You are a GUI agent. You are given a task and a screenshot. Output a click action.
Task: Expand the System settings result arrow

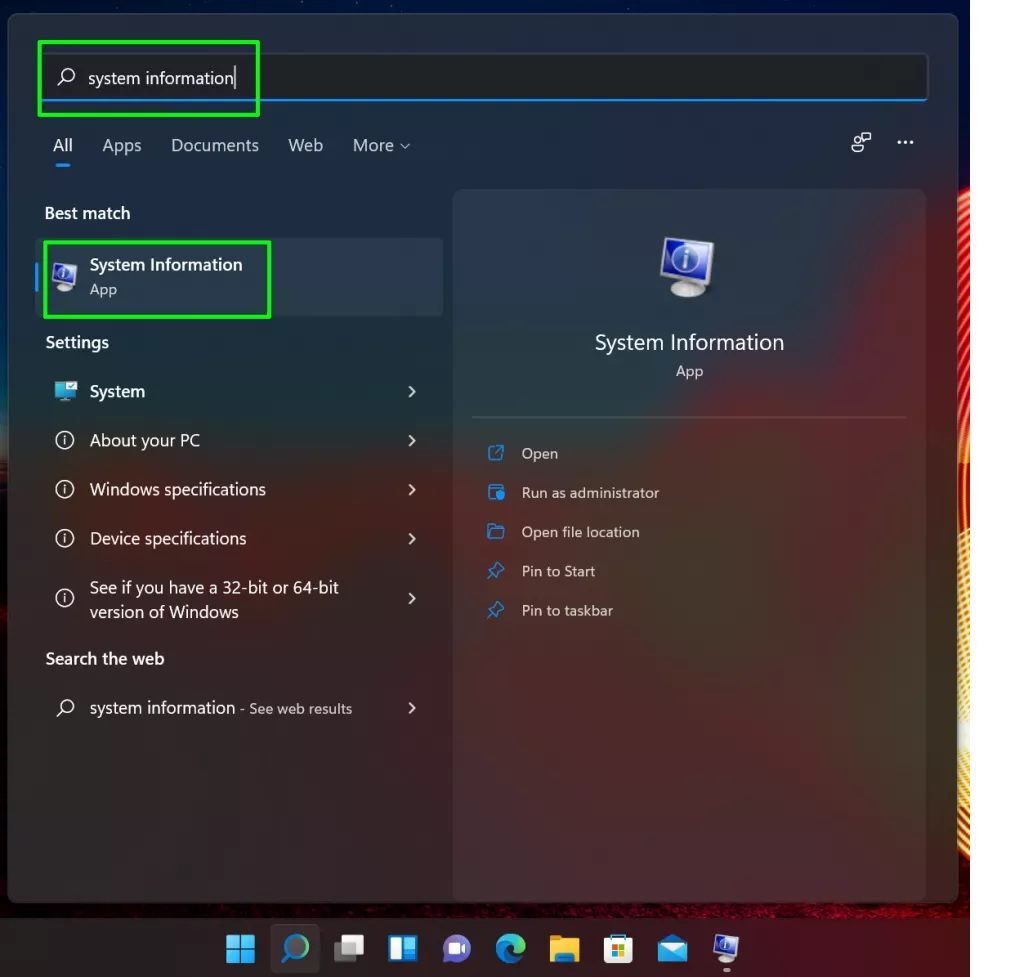tap(411, 392)
